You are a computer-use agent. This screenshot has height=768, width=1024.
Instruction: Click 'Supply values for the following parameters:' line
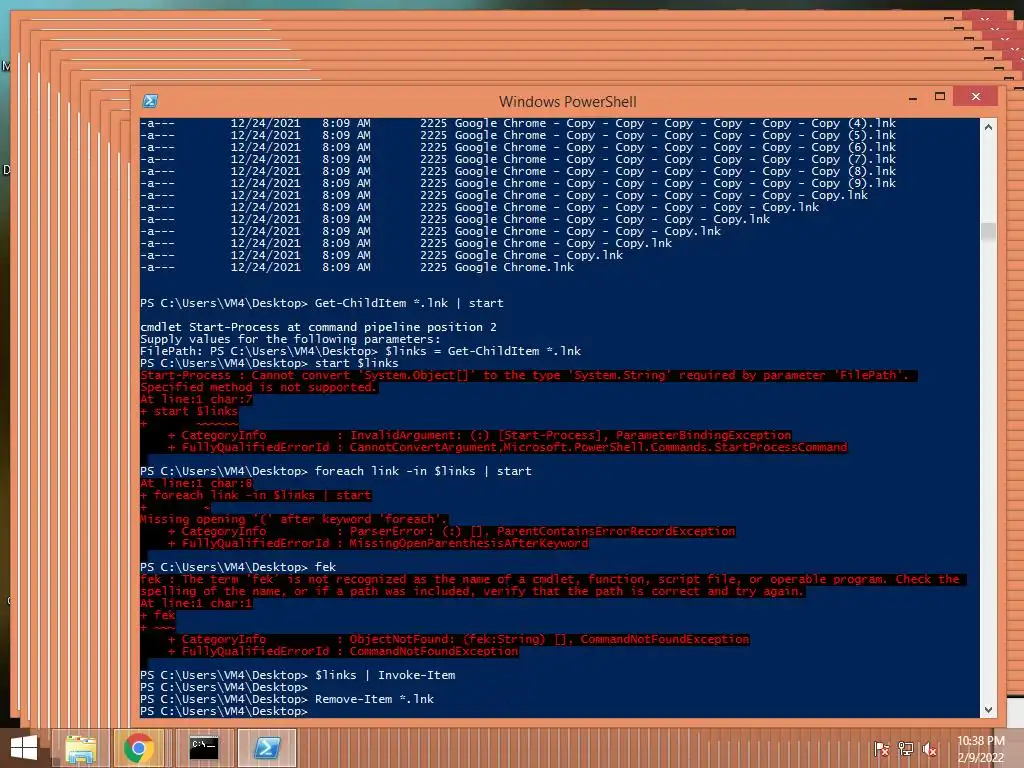point(290,339)
